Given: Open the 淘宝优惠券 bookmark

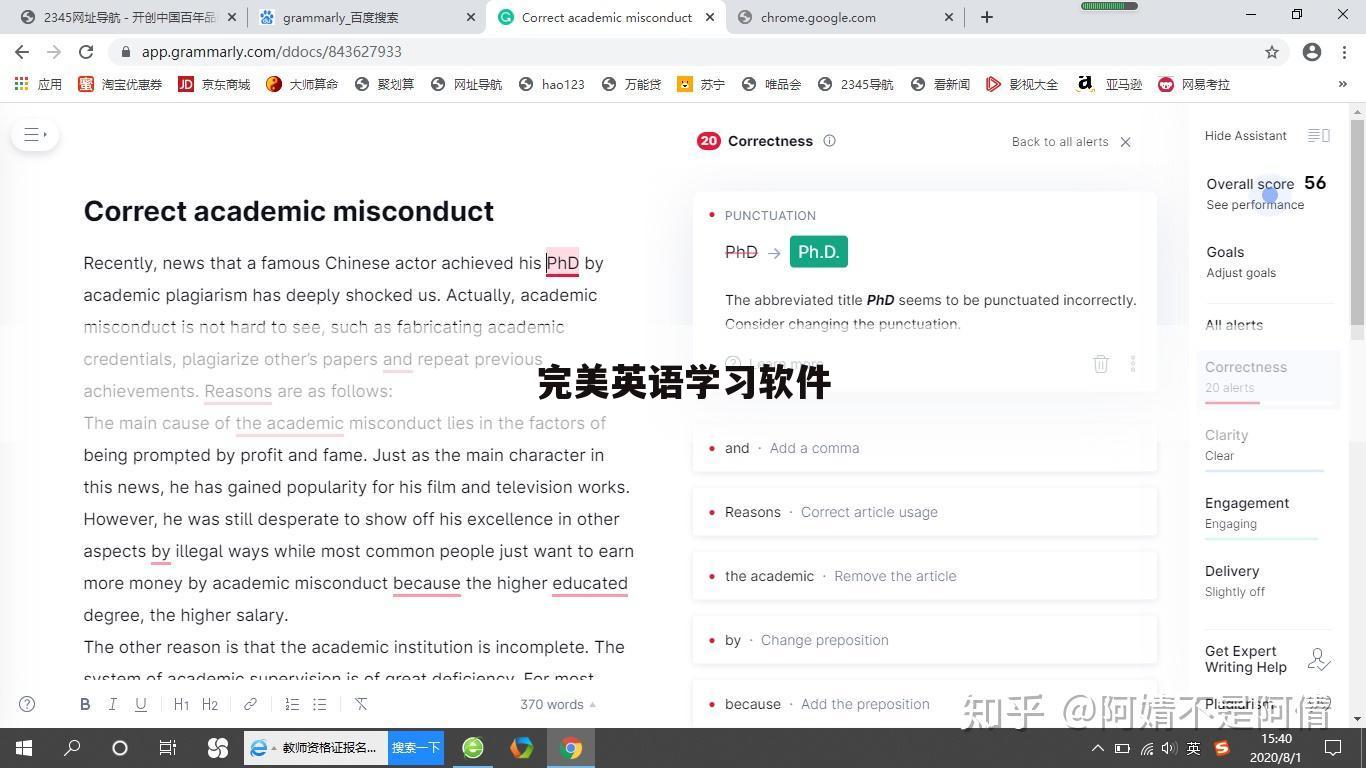Looking at the screenshot, I should tap(120, 84).
